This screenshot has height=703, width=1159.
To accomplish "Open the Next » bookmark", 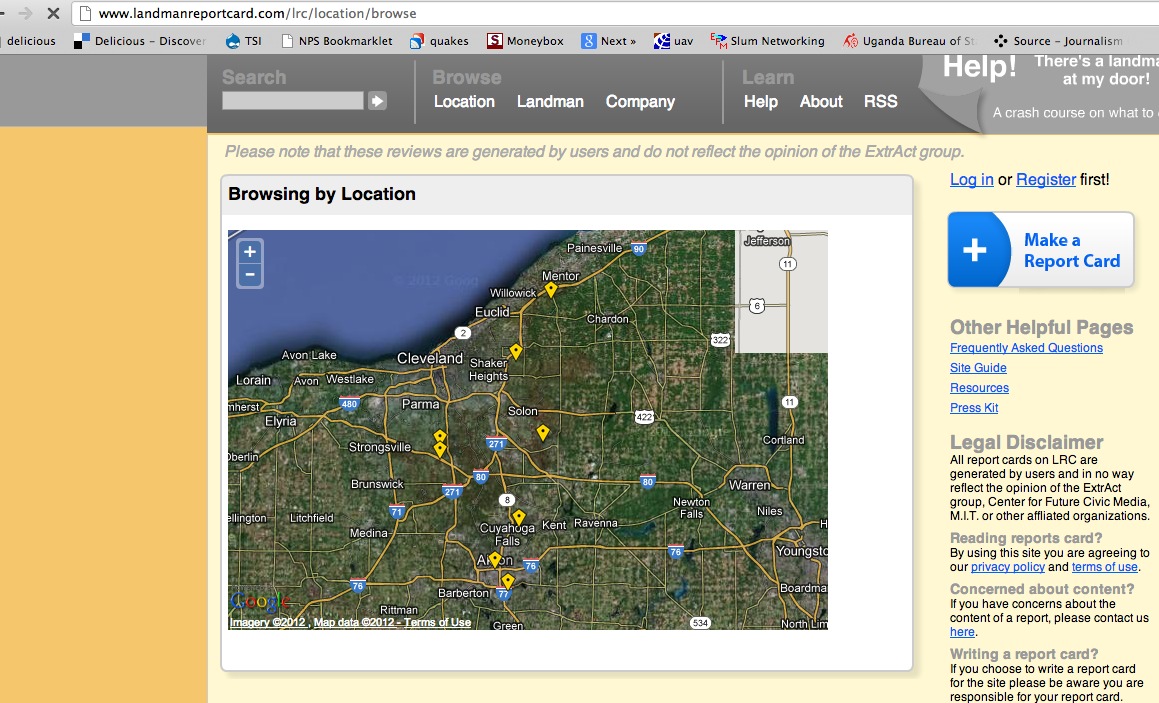I will (x=608, y=41).
